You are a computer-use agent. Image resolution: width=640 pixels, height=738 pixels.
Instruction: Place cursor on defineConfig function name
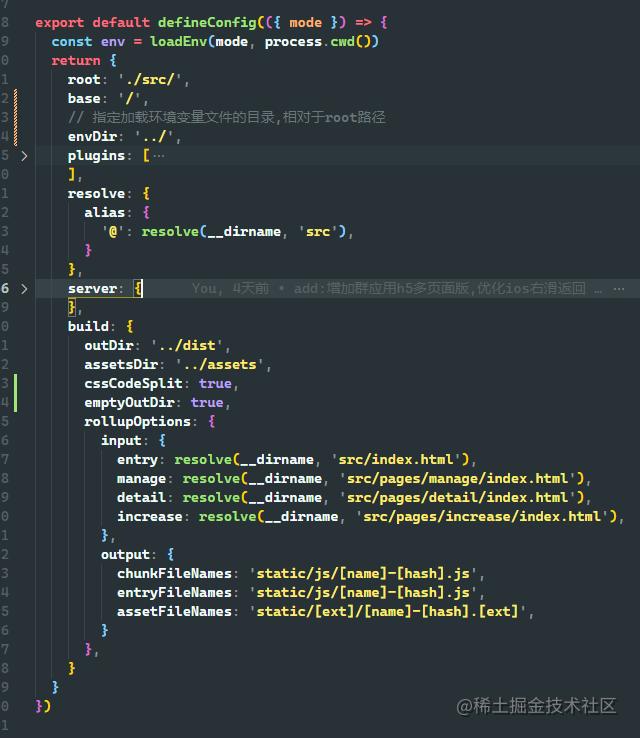point(207,23)
